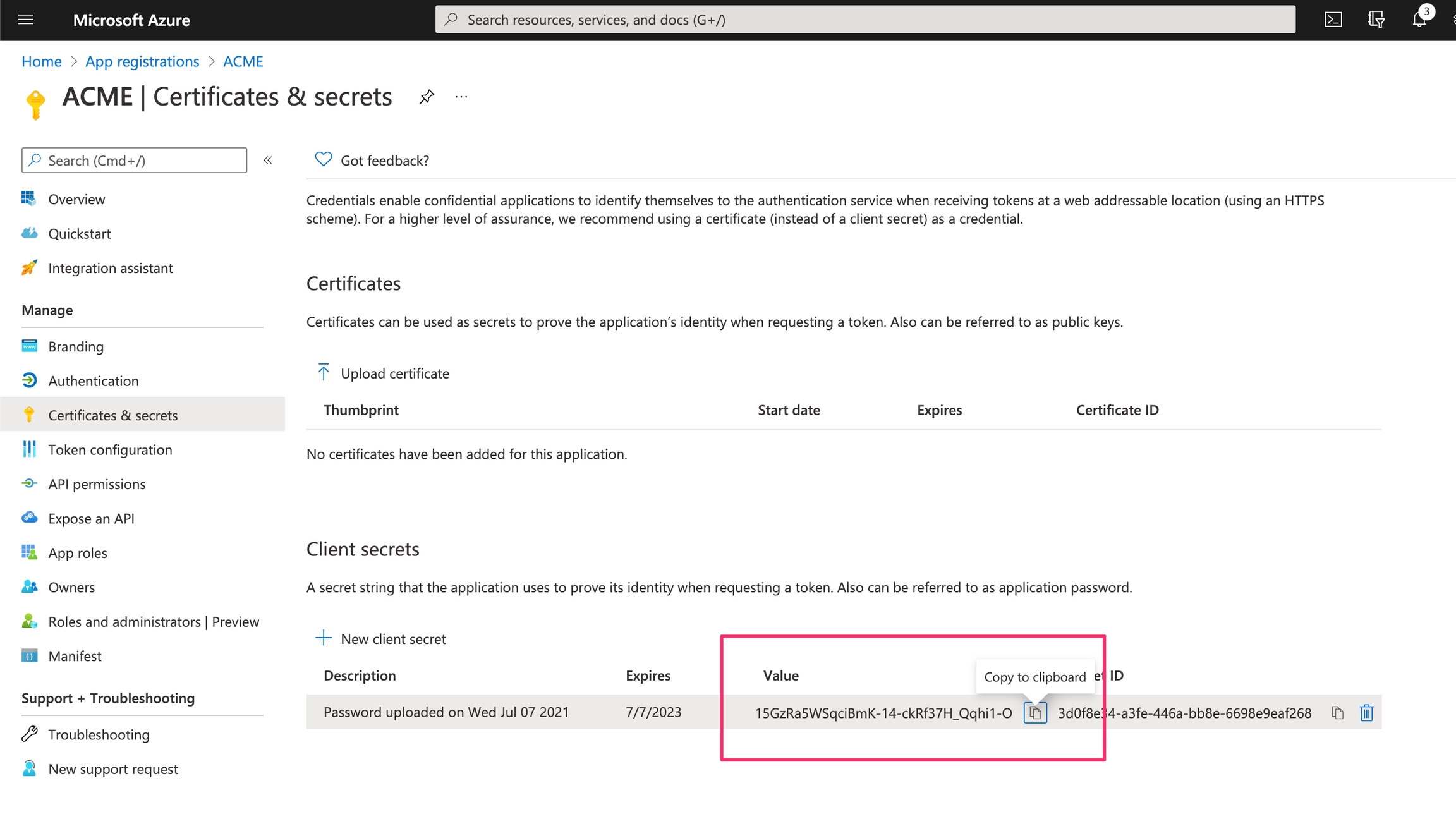This screenshot has width=1456, height=831.
Task: Open the ellipsis more options menu
Action: [x=461, y=97]
